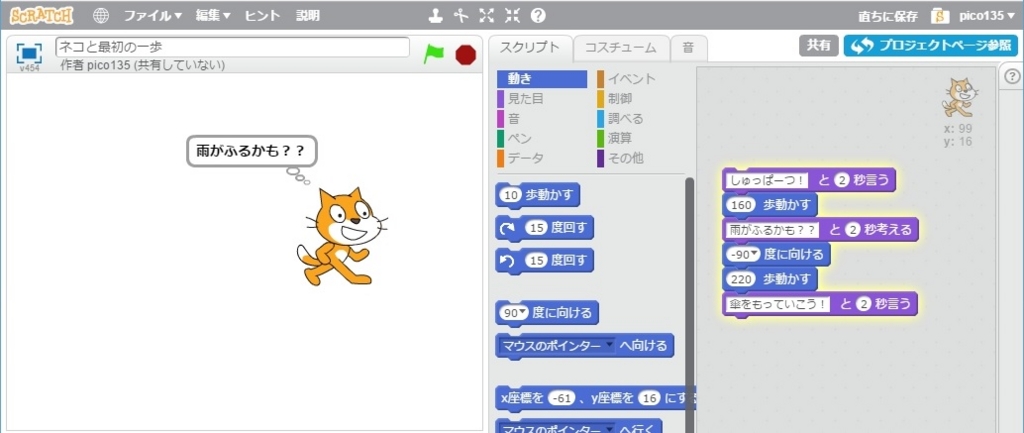
Task: Click the 160 歩動かす script block
Action: click(x=770, y=205)
